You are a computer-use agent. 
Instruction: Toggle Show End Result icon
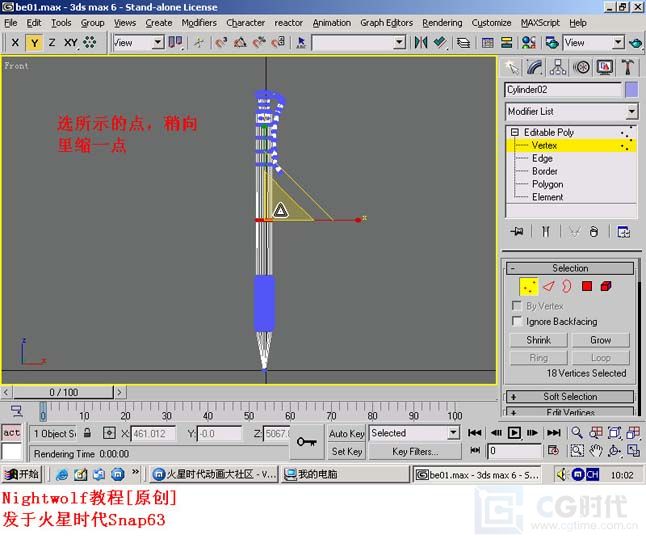[545, 232]
